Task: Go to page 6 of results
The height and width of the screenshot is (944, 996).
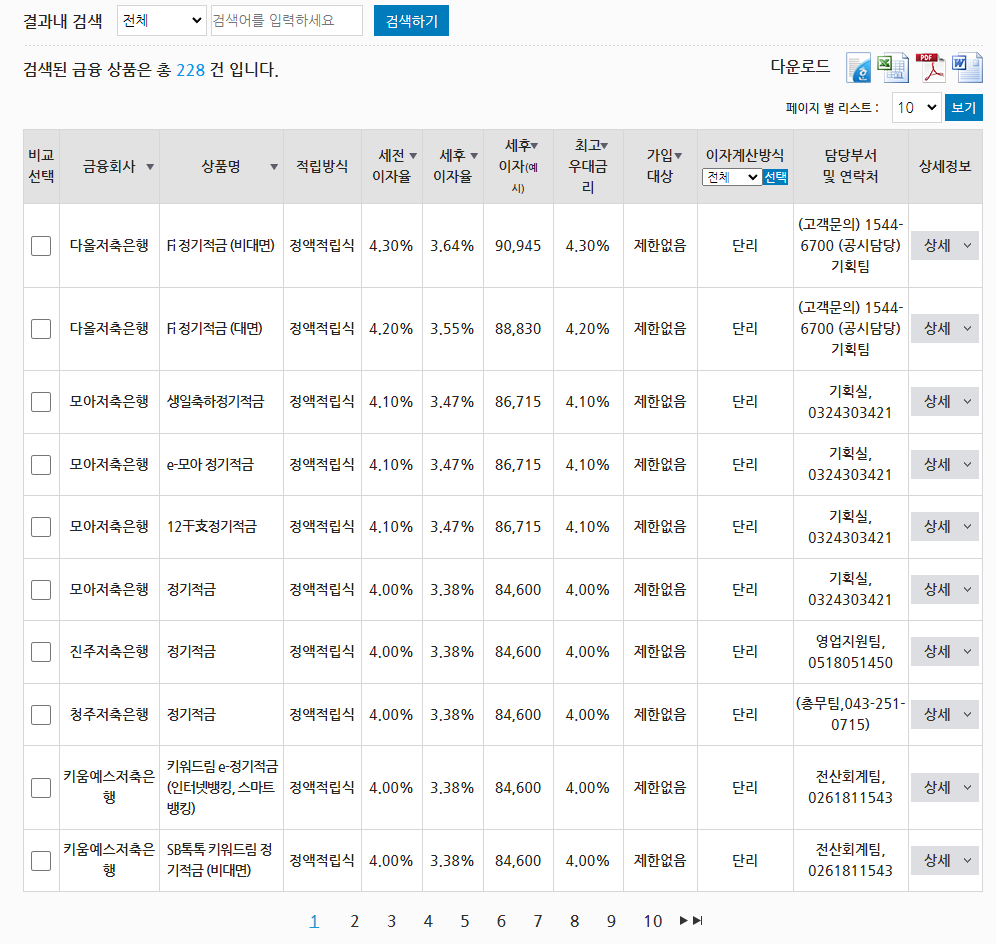Action: pyautogui.click(x=501, y=921)
